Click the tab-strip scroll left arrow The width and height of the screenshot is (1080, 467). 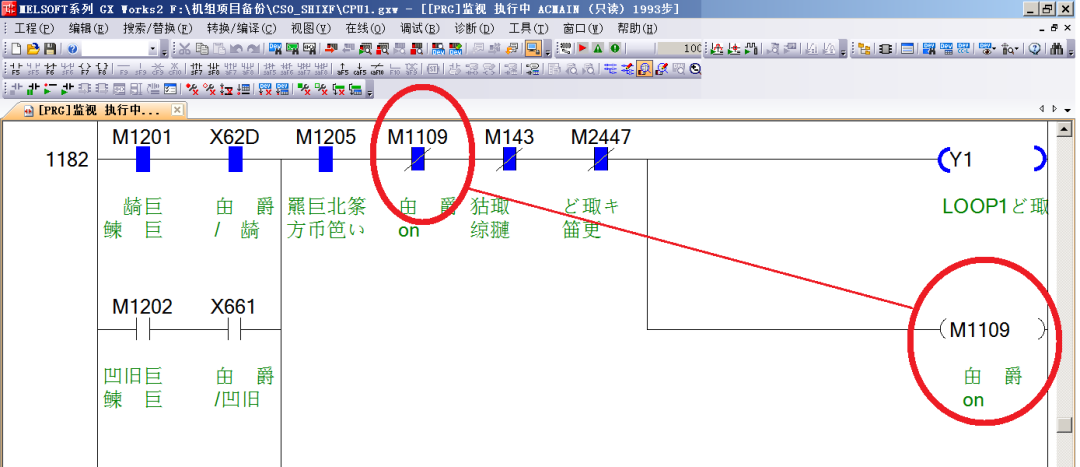tap(1042, 110)
